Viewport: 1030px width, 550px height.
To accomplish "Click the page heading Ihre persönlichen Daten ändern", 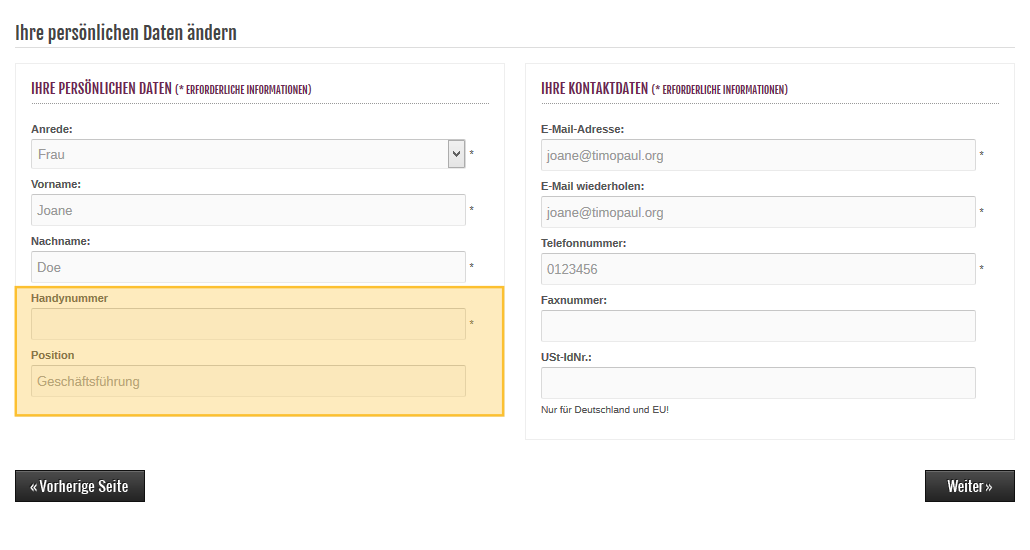I will tap(126, 32).
